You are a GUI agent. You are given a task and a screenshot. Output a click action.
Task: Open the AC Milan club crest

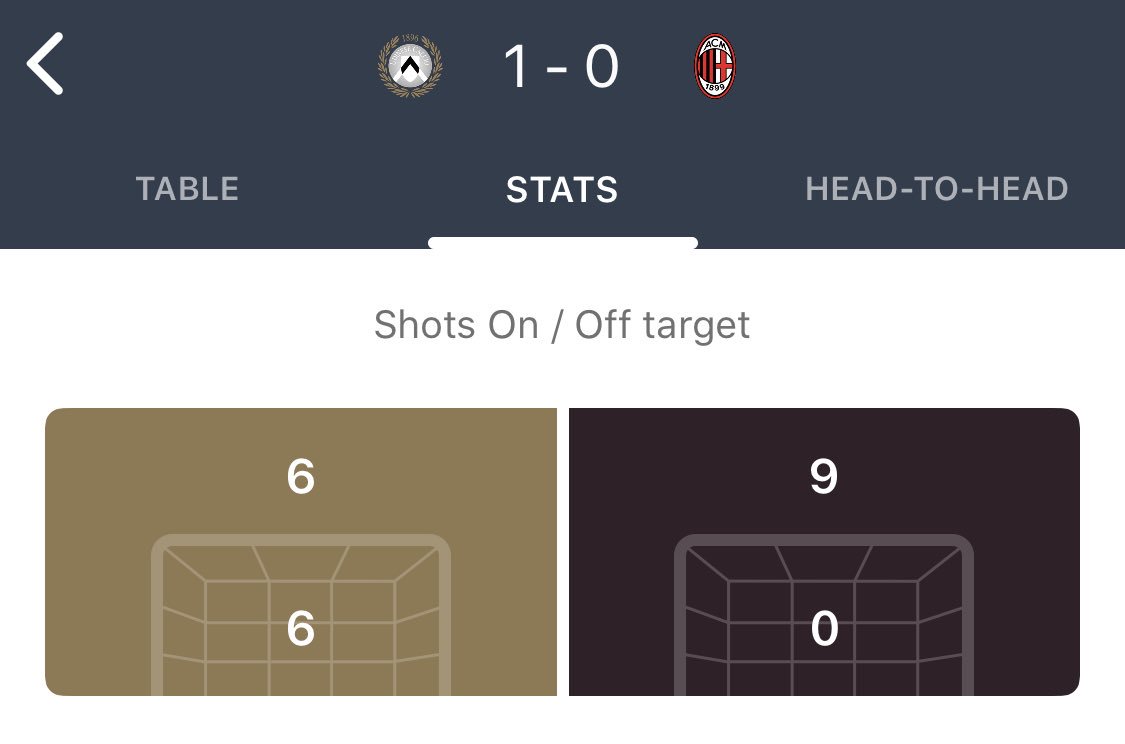pos(714,67)
